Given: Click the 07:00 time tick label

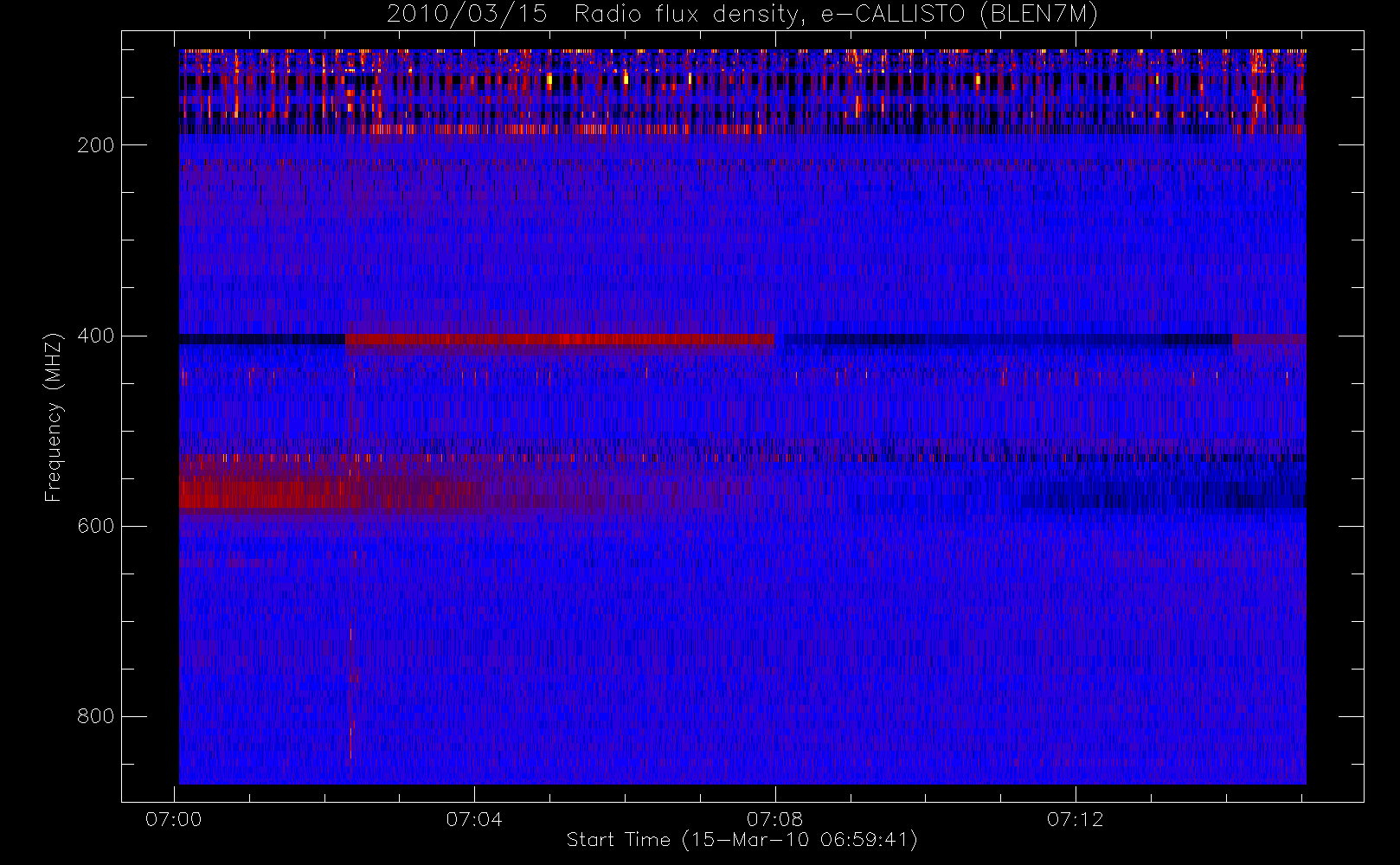Looking at the screenshot, I should pos(174,819).
